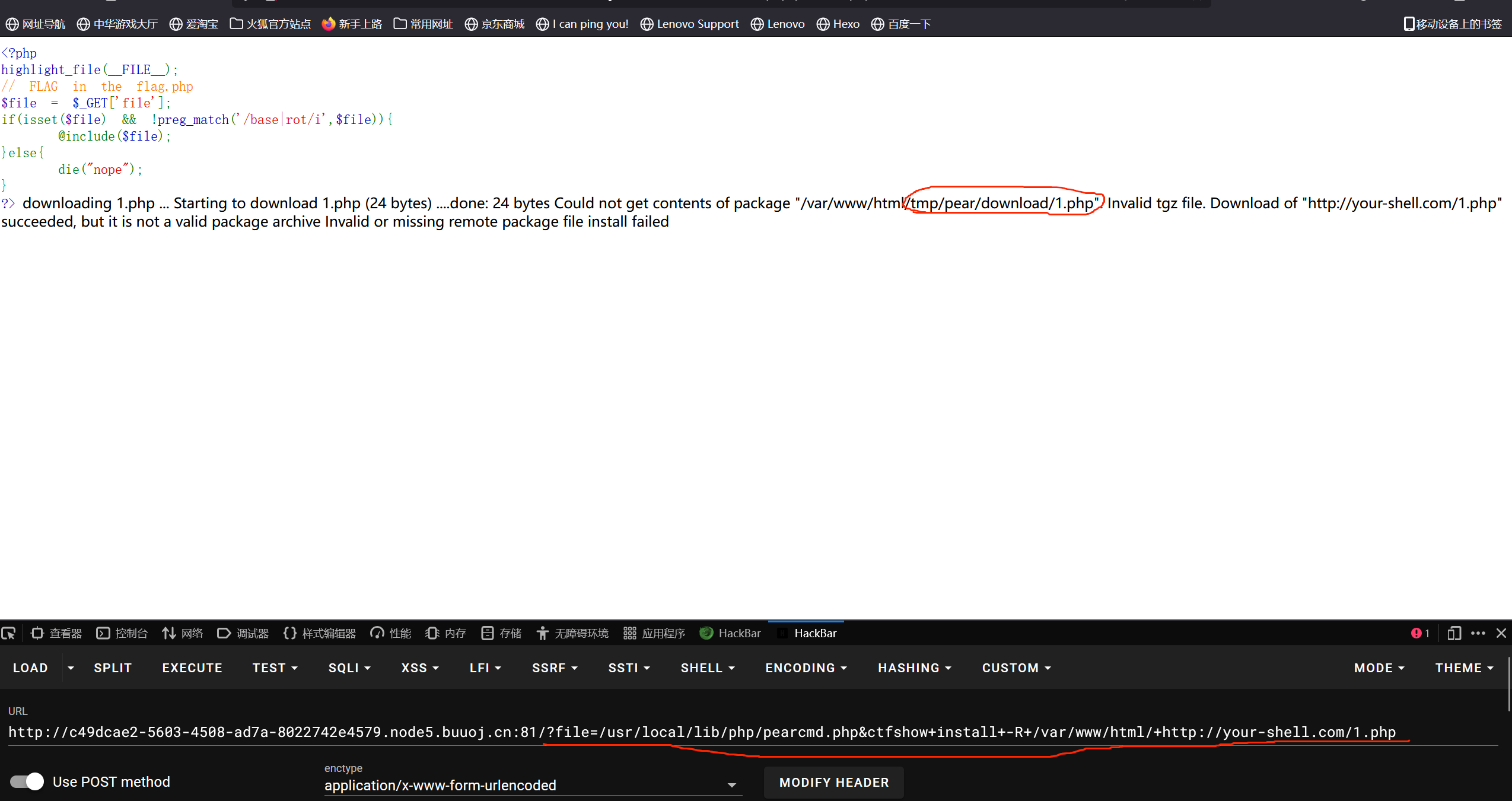Toggle the Use POST method switch
Viewport: 1512px width, 801px height.
click(27, 781)
